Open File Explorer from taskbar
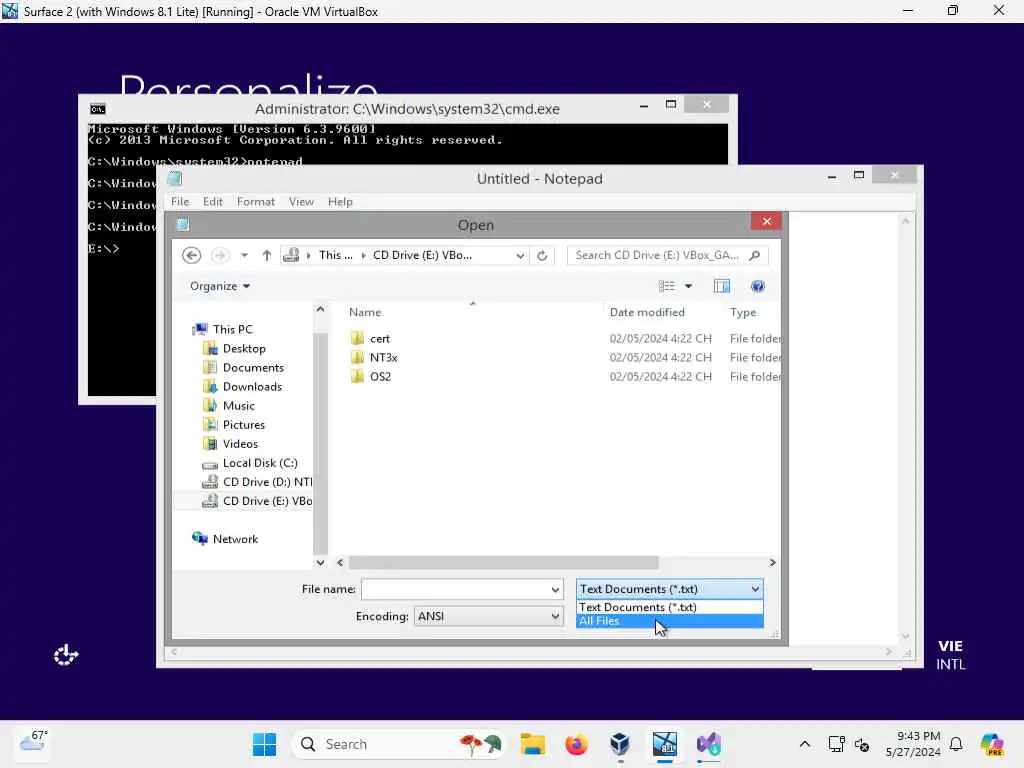This screenshot has height=768, width=1024. 533,744
